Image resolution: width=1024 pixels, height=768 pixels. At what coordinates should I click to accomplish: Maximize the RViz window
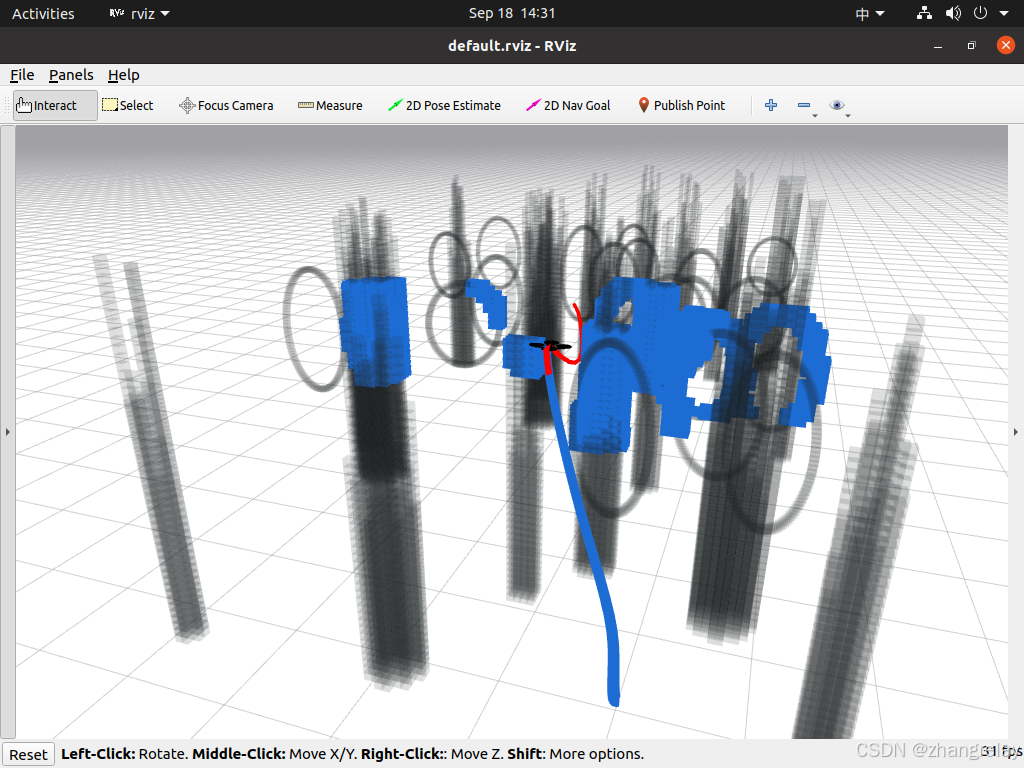point(972,46)
